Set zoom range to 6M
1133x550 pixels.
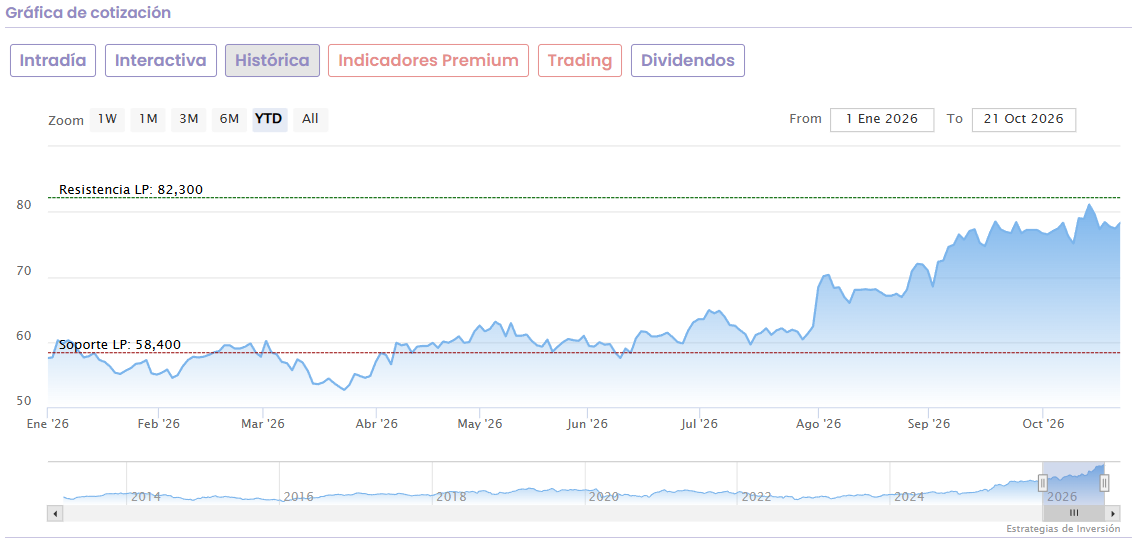coord(229,119)
